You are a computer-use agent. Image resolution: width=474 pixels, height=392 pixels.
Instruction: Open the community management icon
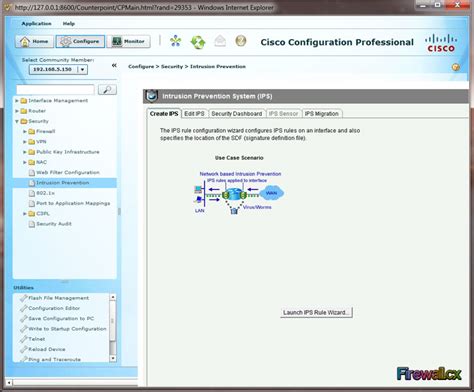(175, 41)
